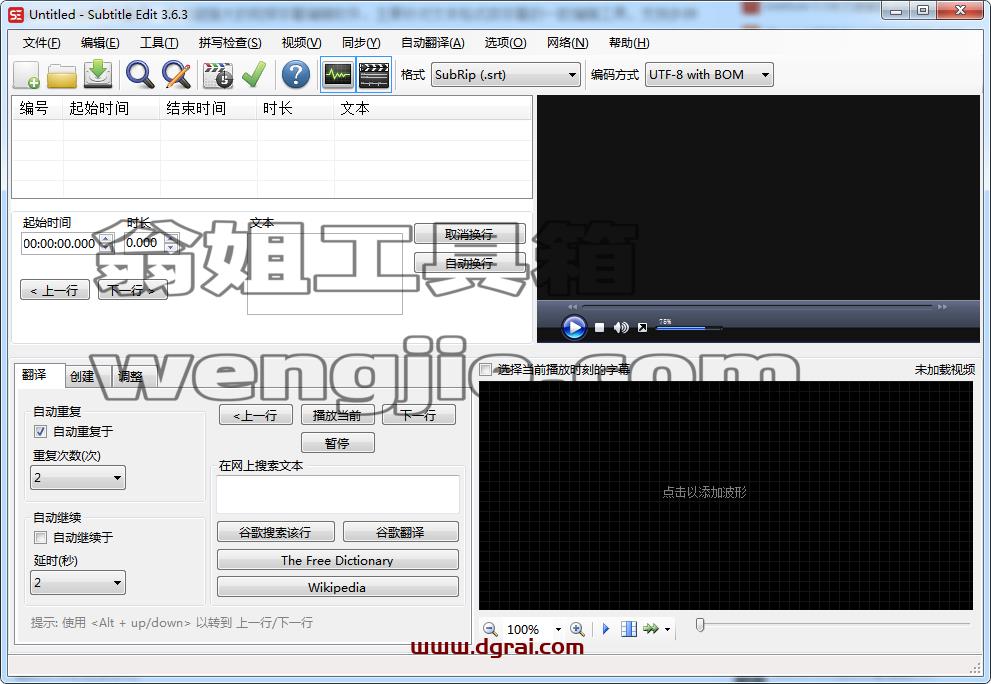
Task: Click the New subtitle file icon
Action: 27,75
